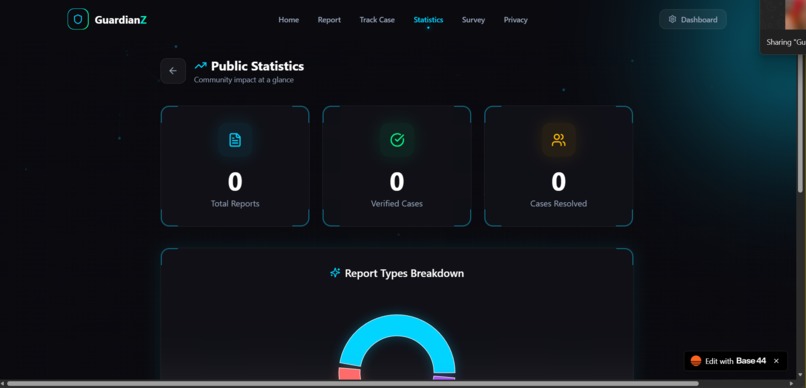
Task: Click the GuardianZ brand name
Action: point(120,20)
